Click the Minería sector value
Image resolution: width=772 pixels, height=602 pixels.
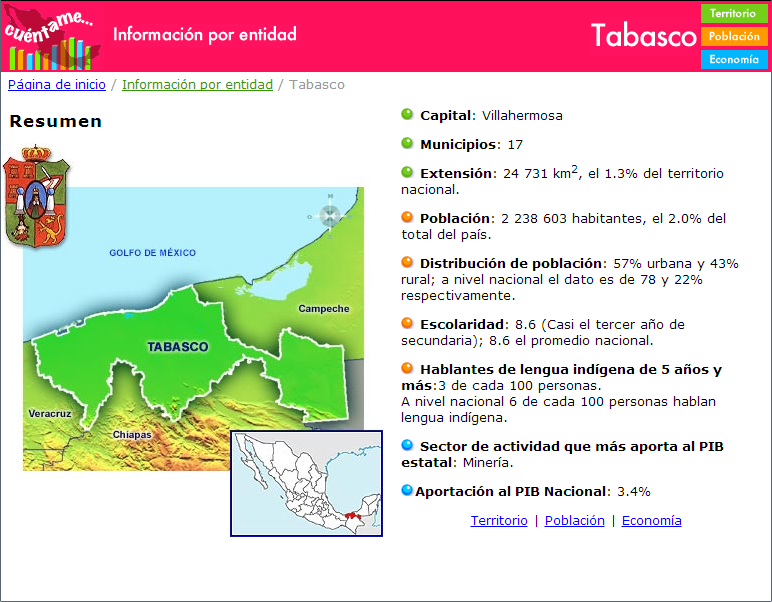[x=487, y=463]
